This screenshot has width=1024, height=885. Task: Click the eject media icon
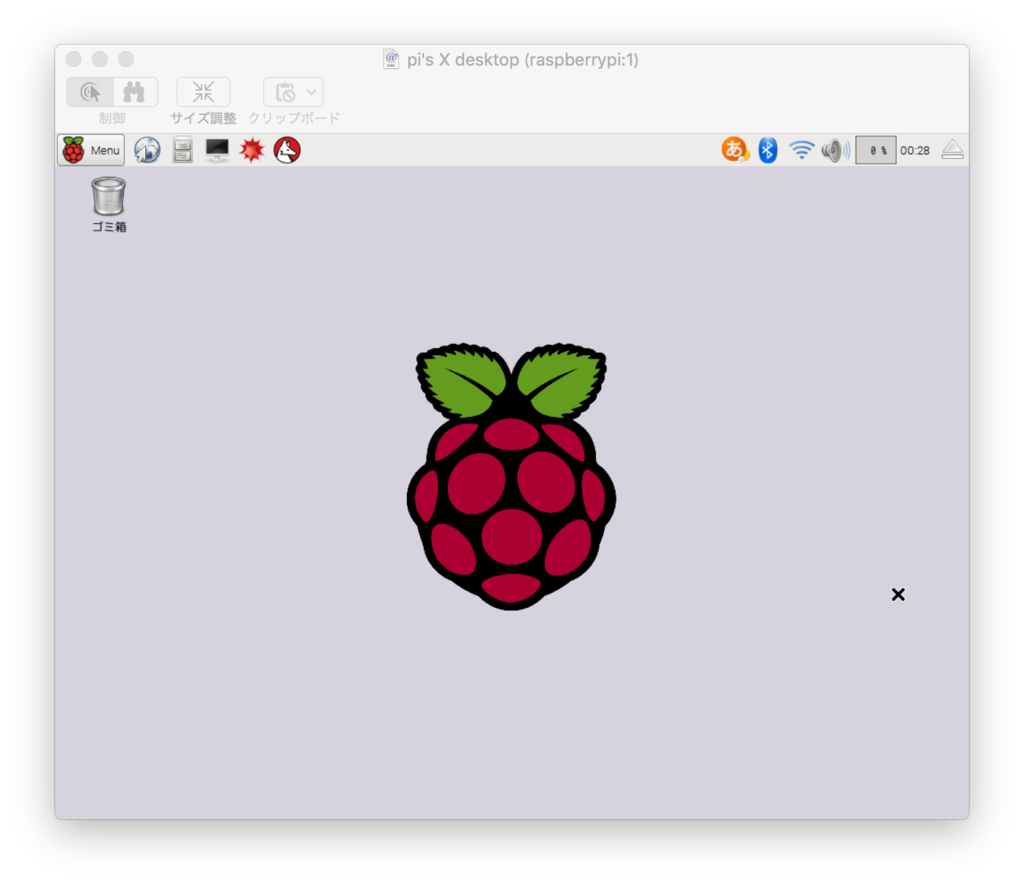point(952,150)
